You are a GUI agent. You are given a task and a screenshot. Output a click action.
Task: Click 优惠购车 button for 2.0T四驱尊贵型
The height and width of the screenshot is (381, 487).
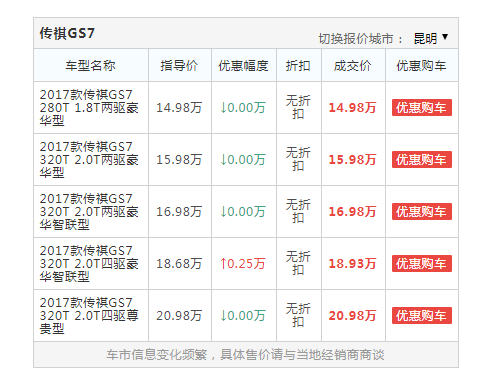point(422,315)
